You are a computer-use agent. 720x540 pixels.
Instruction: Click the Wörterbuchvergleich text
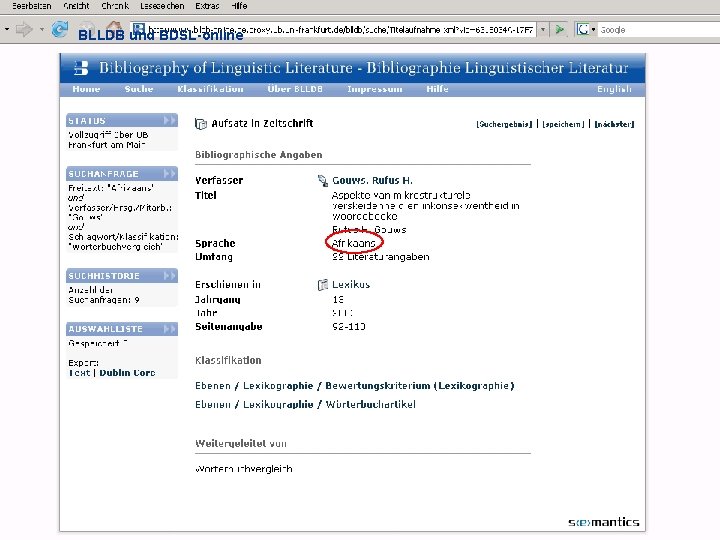tap(244, 469)
